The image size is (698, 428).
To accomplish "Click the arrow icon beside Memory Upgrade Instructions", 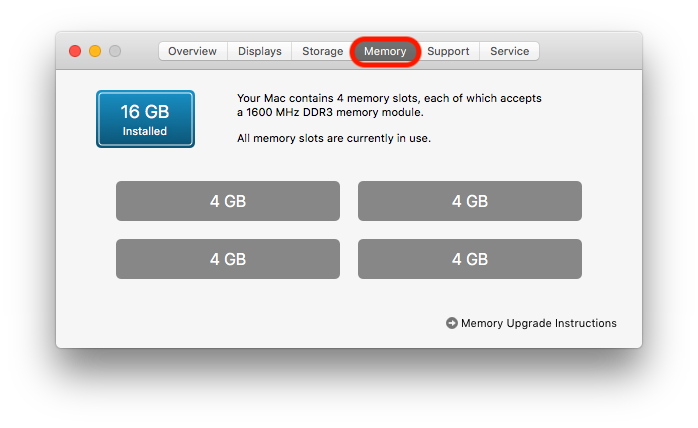I will point(452,323).
